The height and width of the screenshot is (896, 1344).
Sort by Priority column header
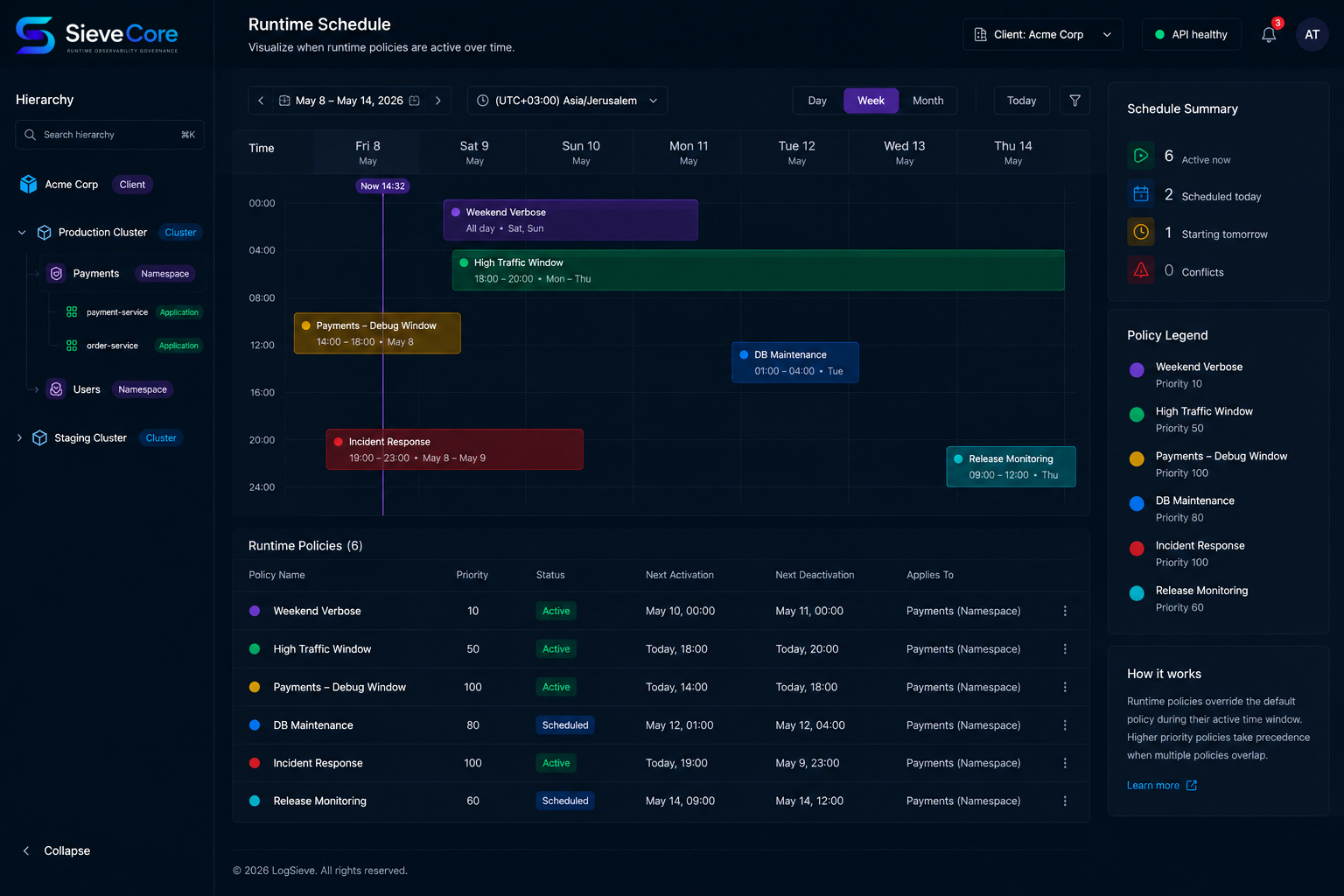point(472,575)
